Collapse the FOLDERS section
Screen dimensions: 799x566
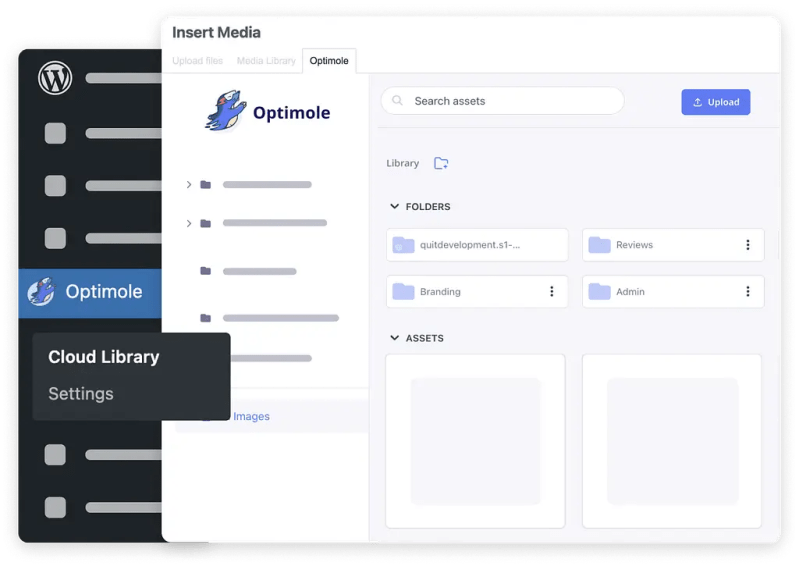coord(394,206)
